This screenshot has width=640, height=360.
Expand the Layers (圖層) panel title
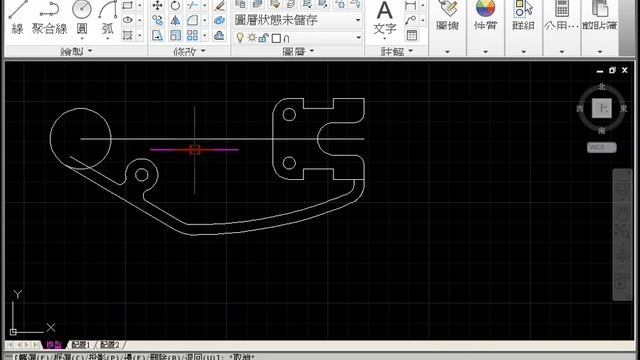298,51
